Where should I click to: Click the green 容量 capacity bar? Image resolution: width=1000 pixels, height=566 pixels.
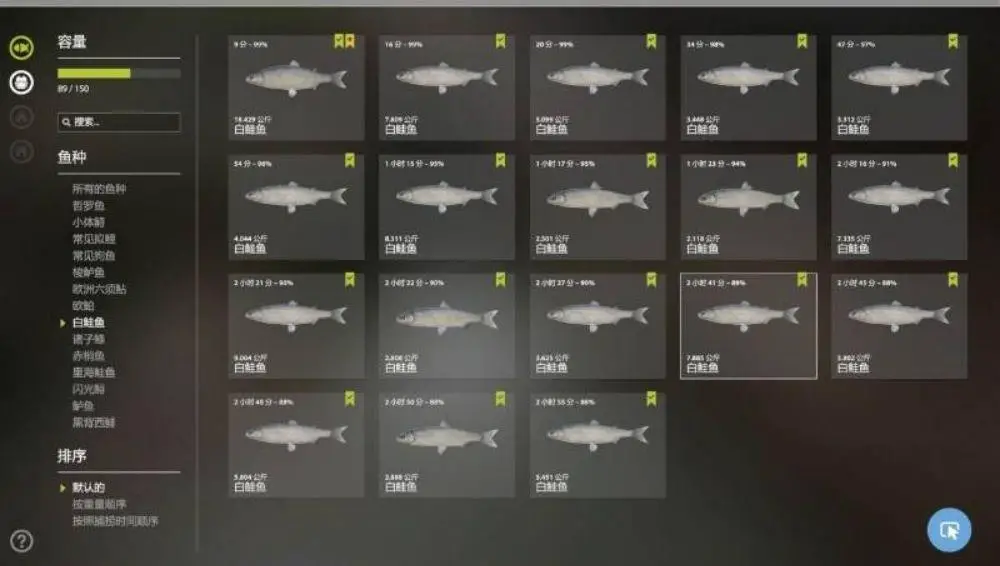119,73
